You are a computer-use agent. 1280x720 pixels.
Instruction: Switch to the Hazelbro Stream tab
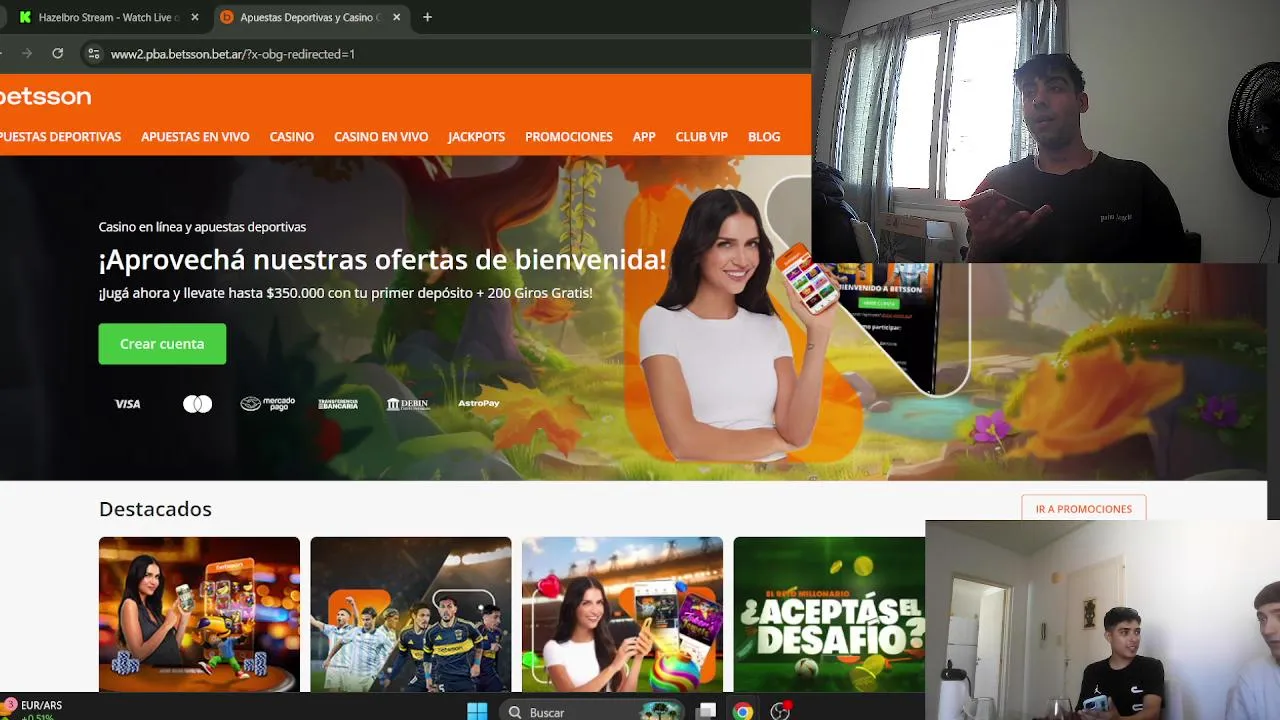(x=108, y=17)
